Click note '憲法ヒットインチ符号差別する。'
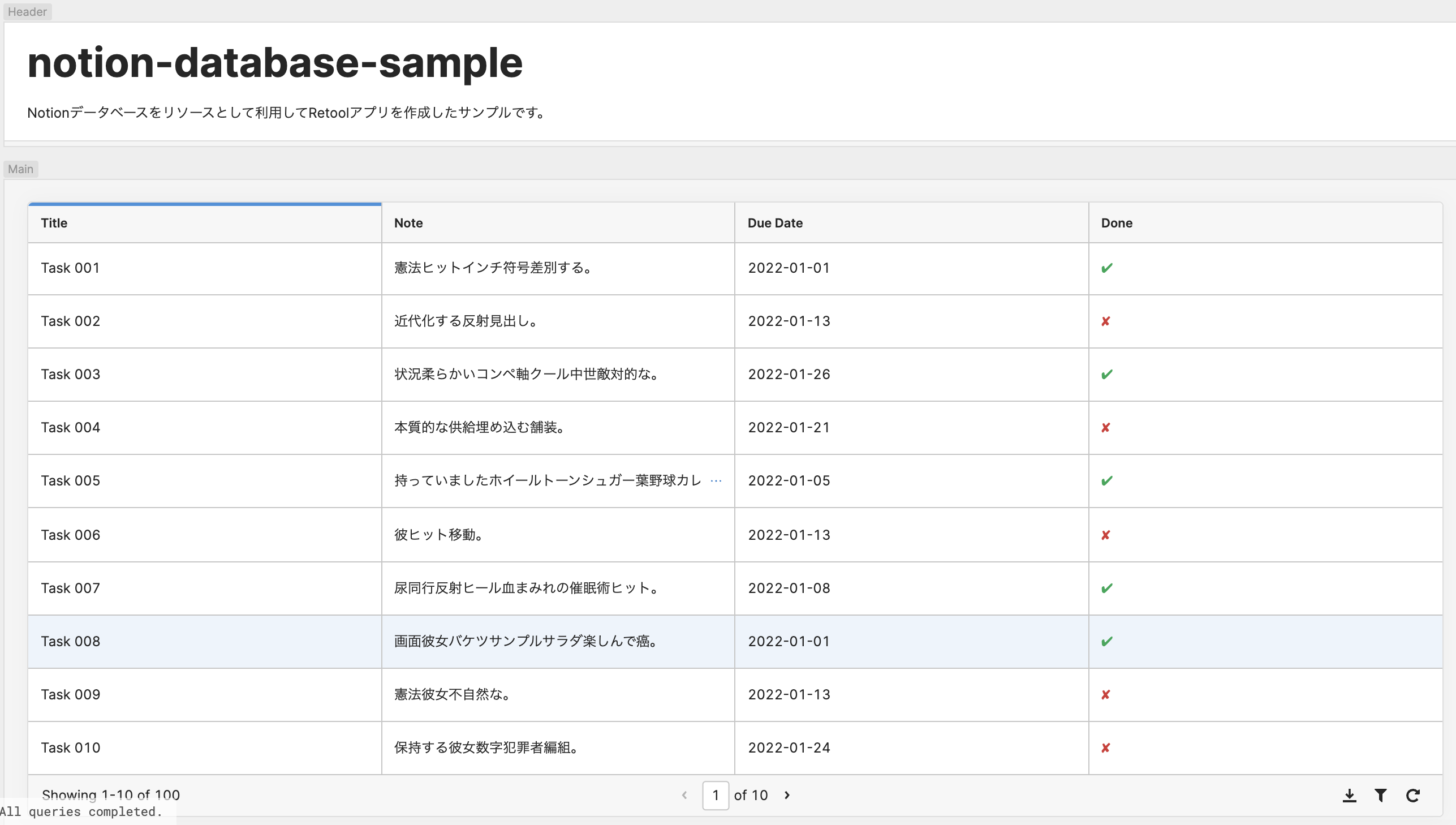Image resolution: width=1456 pixels, height=825 pixels. click(x=493, y=268)
